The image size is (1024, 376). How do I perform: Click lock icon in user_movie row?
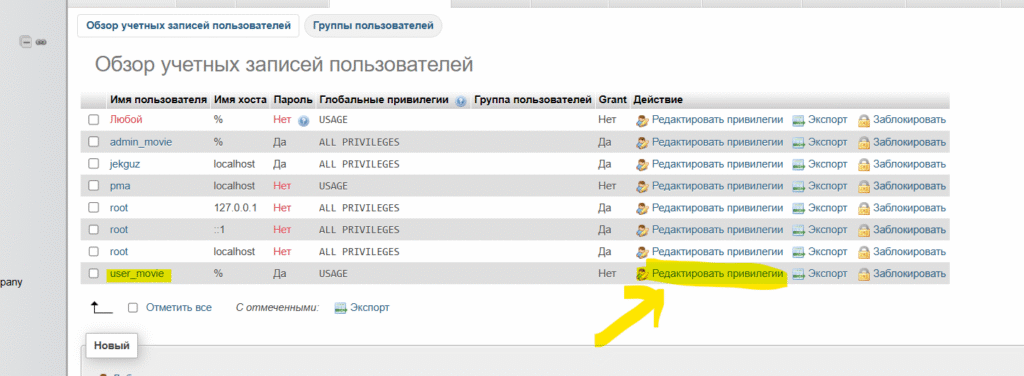[864, 274]
